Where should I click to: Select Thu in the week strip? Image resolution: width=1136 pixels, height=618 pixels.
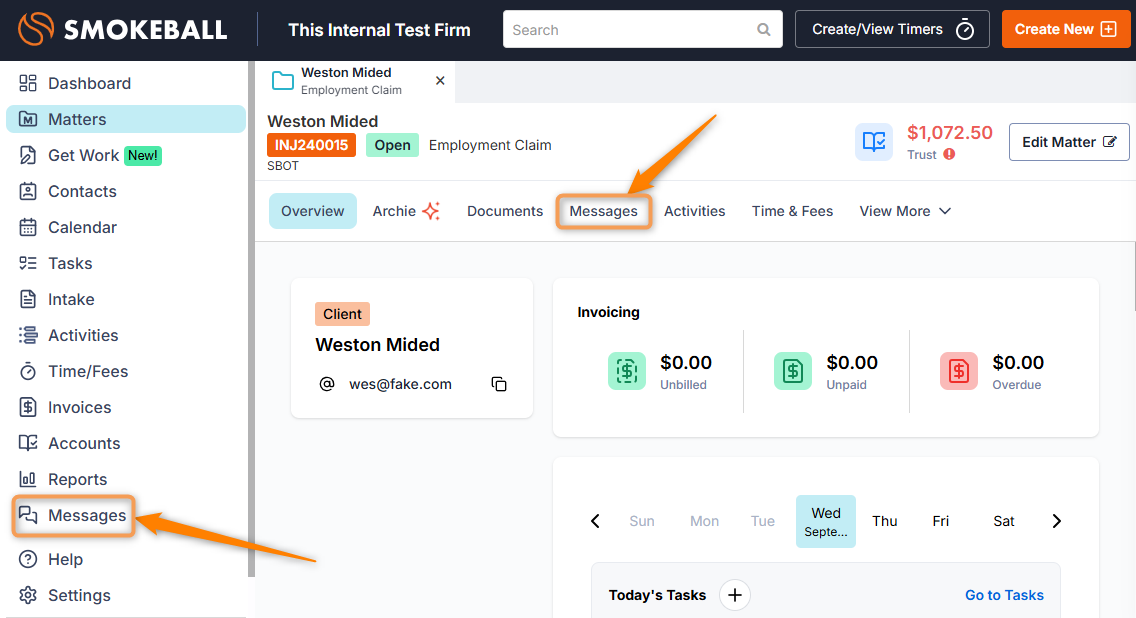coord(884,521)
